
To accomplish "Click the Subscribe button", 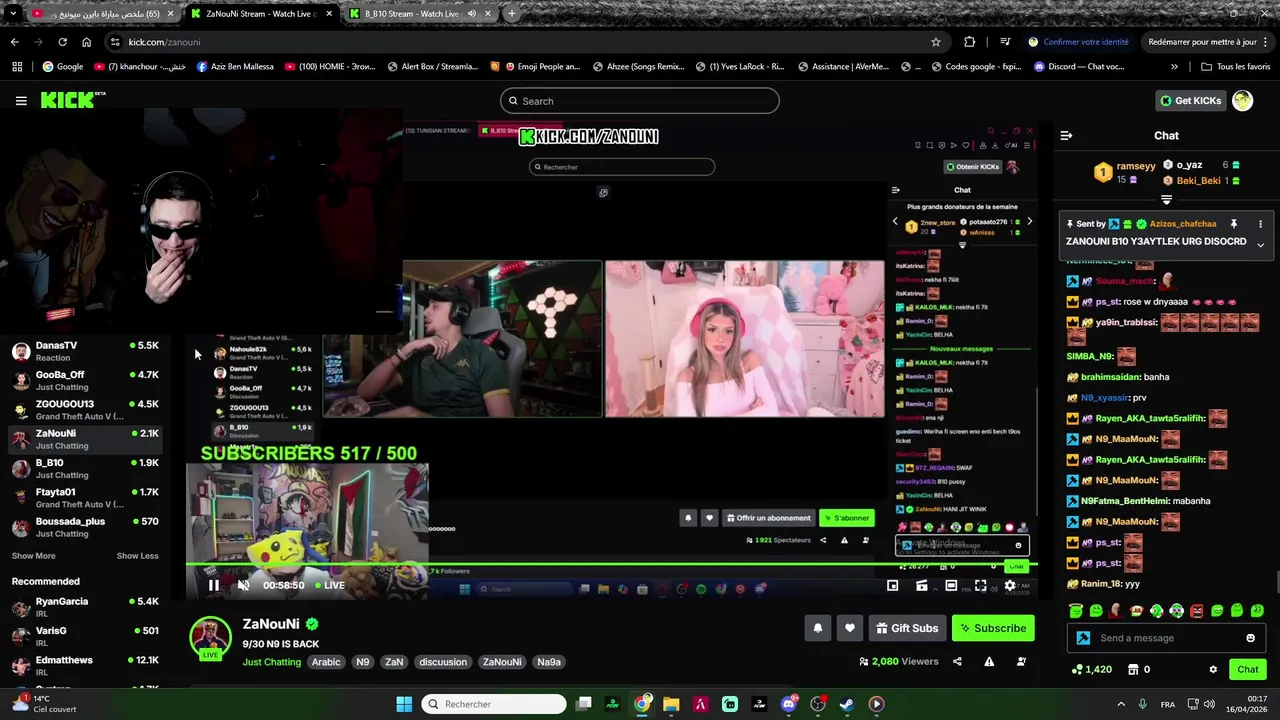I will click(x=993, y=628).
